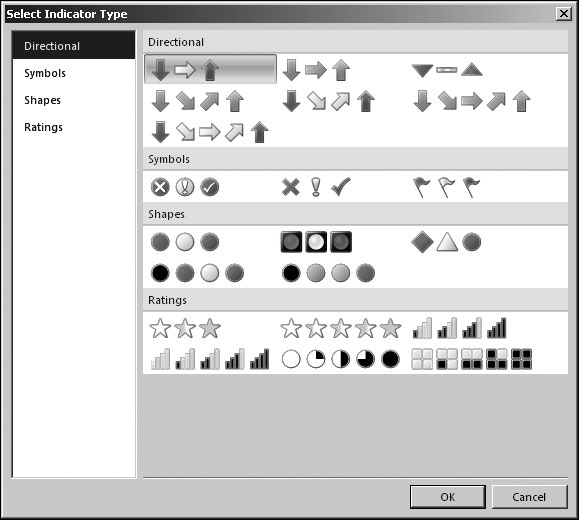Select the five signal bars rating set
Screen dimensions: 579x520
tap(210, 359)
